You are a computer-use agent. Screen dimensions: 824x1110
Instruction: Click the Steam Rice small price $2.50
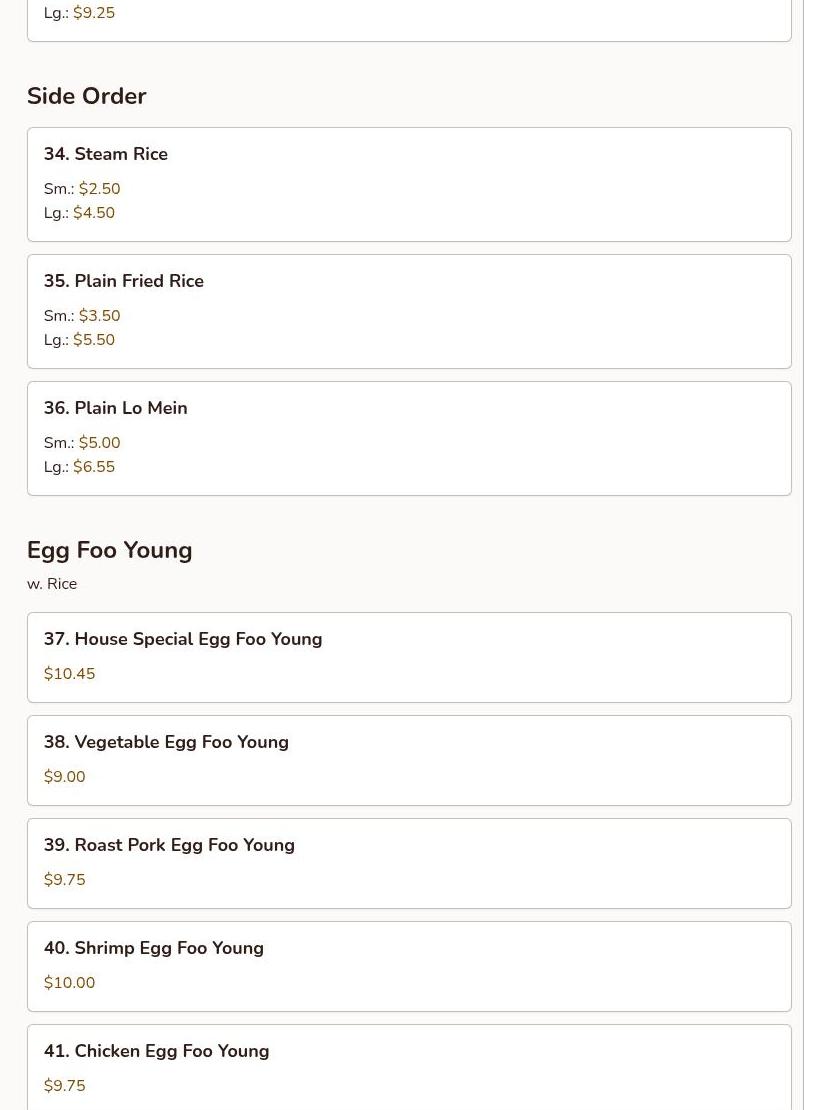(99, 189)
